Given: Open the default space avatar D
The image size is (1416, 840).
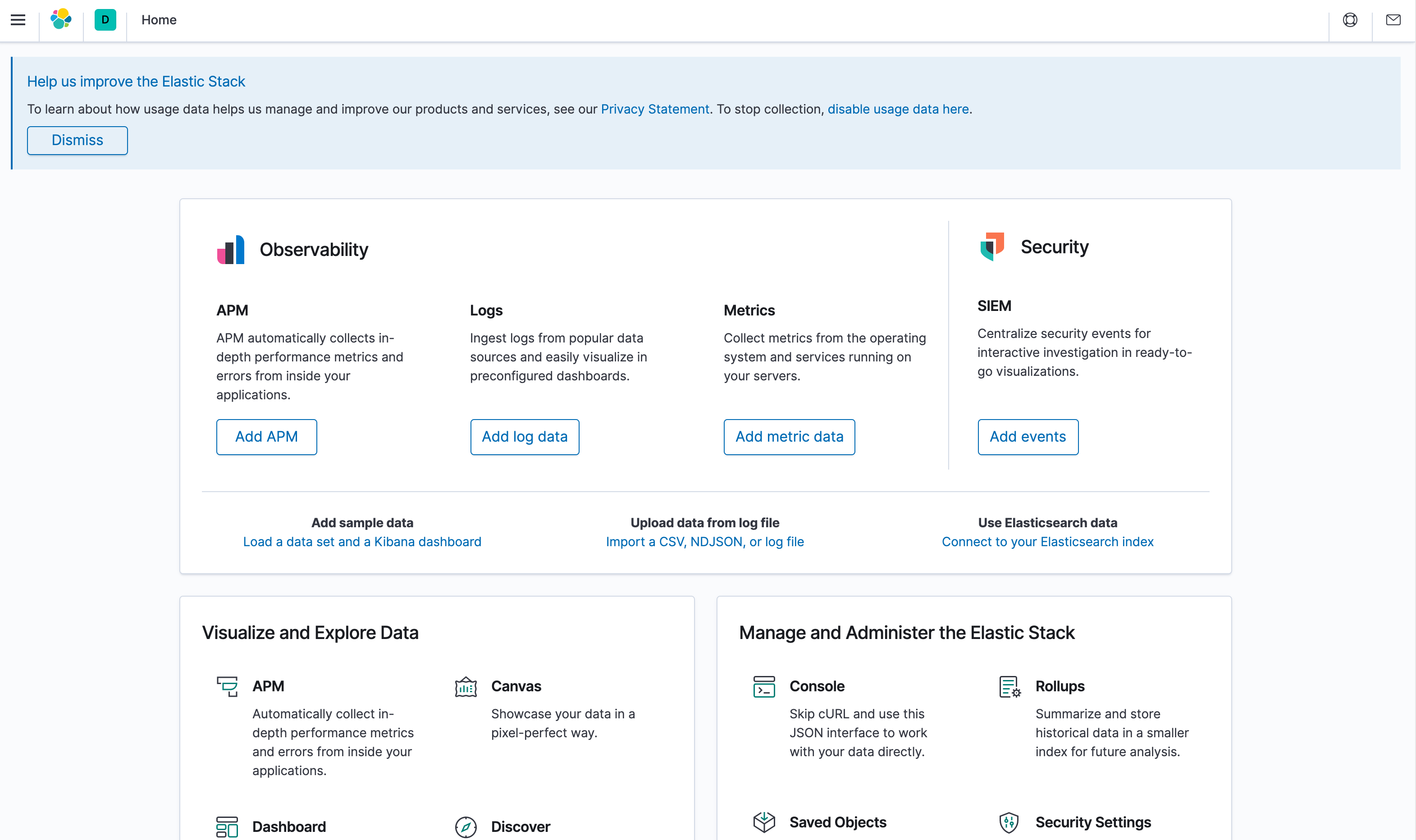Looking at the screenshot, I should (105, 20).
